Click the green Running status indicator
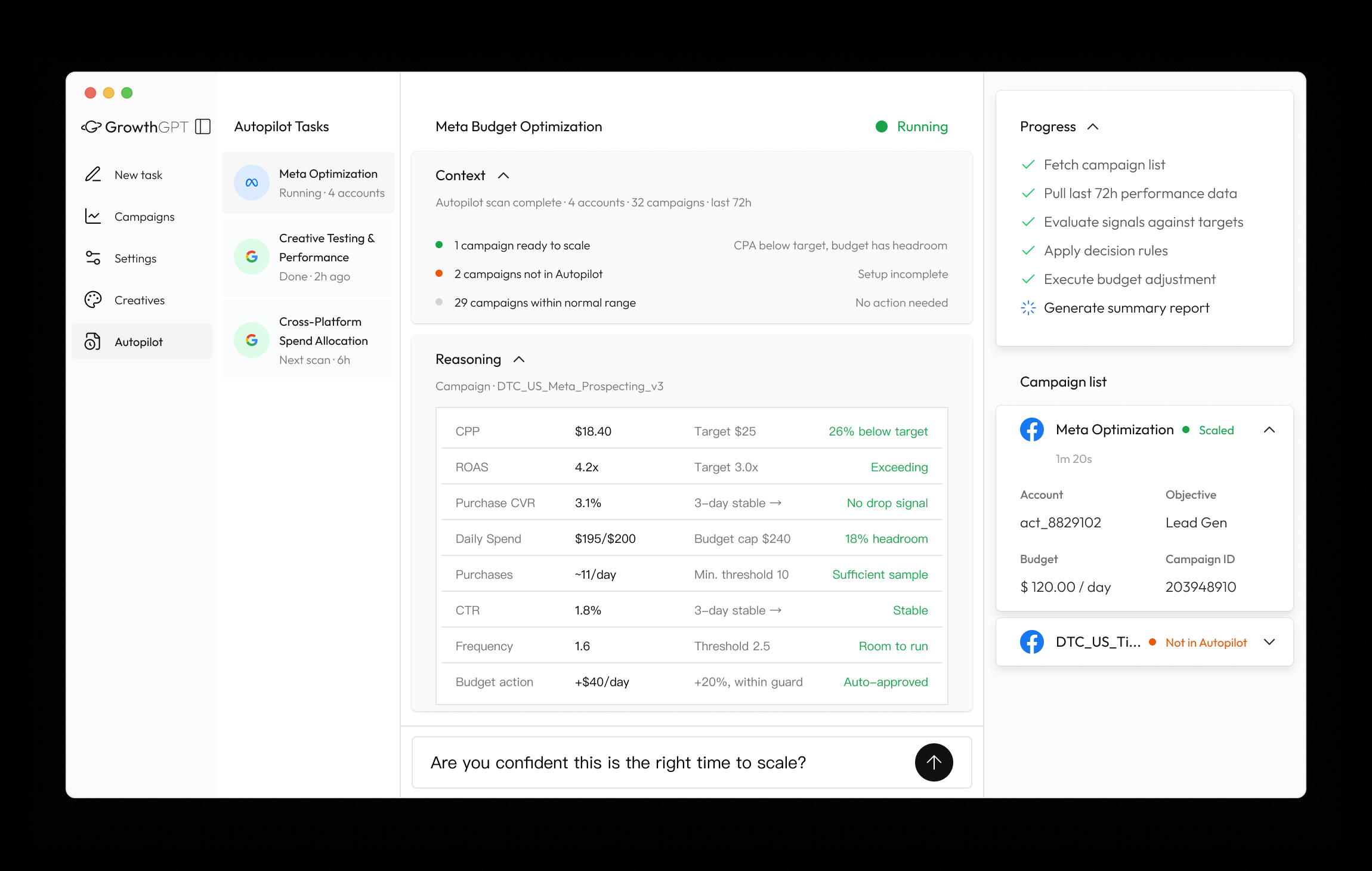Viewport: 1372px width, 871px height. click(882, 126)
